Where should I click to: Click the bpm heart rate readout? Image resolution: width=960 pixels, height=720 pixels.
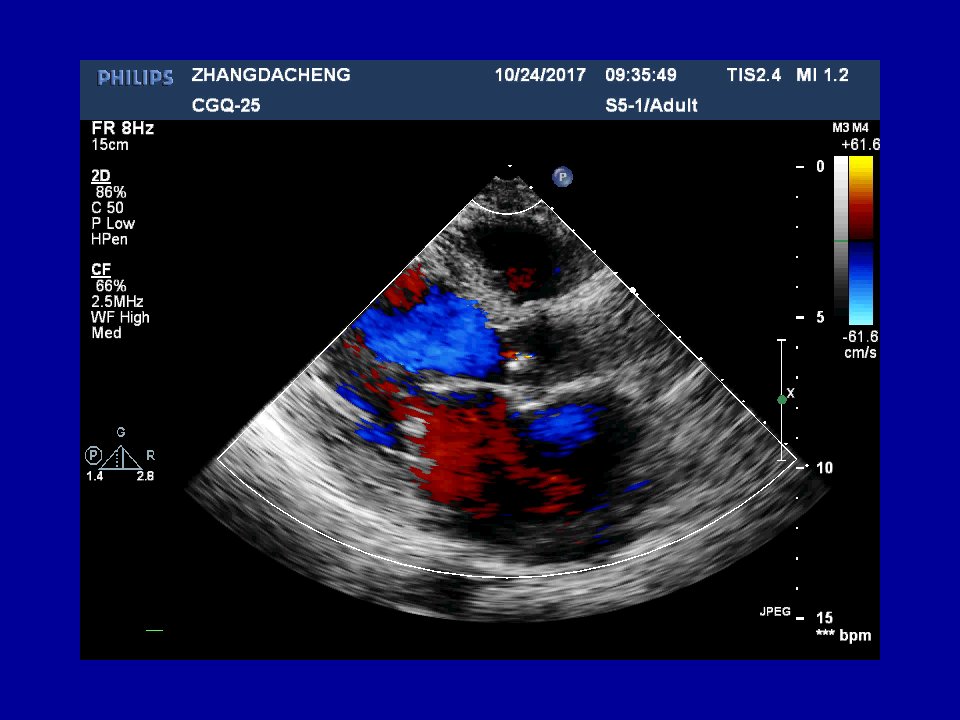pyautogui.click(x=844, y=635)
